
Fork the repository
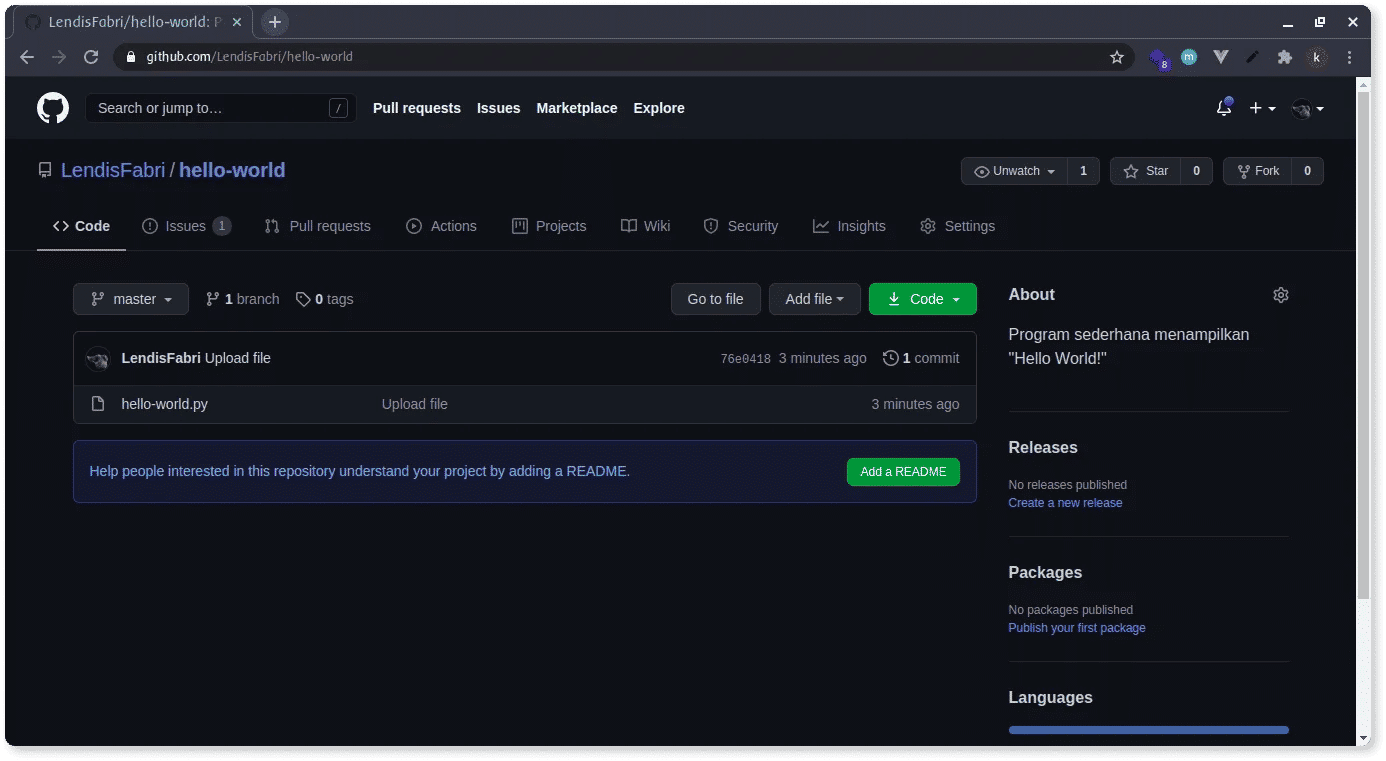coord(1258,171)
